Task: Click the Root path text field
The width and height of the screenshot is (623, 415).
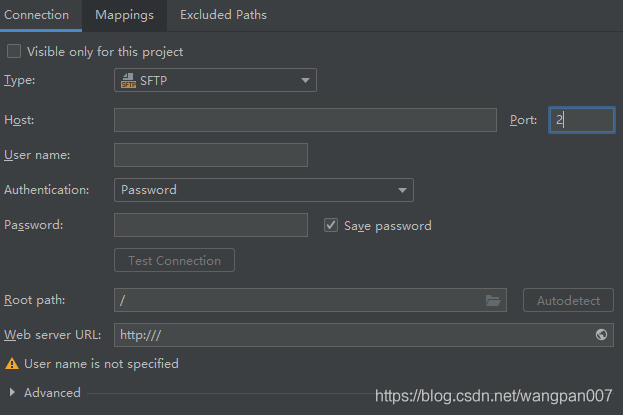Action: 298,300
